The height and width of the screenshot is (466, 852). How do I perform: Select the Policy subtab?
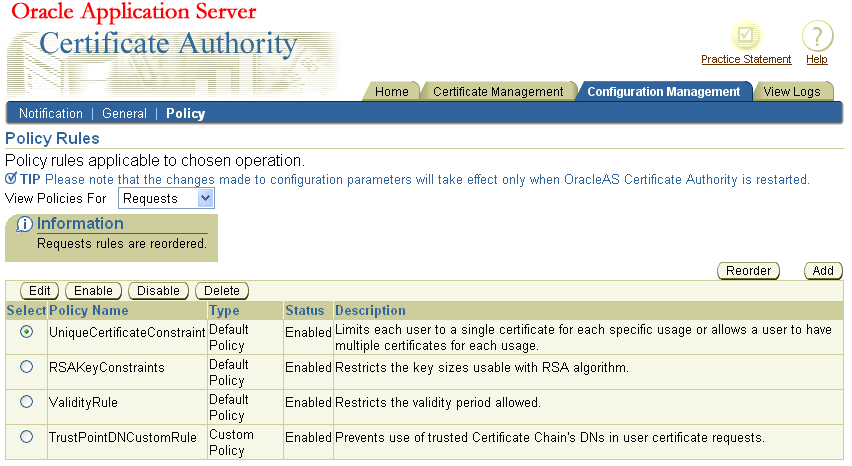(x=186, y=114)
